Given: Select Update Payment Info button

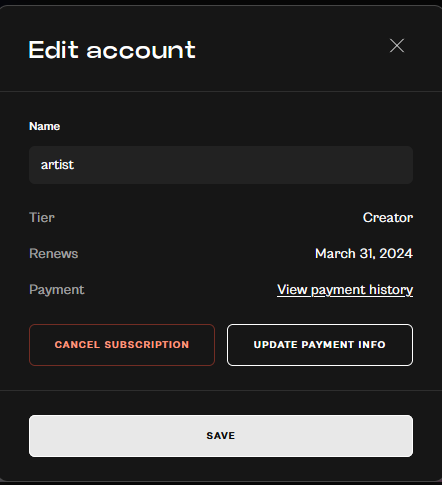Looking at the screenshot, I should point(320,345).
